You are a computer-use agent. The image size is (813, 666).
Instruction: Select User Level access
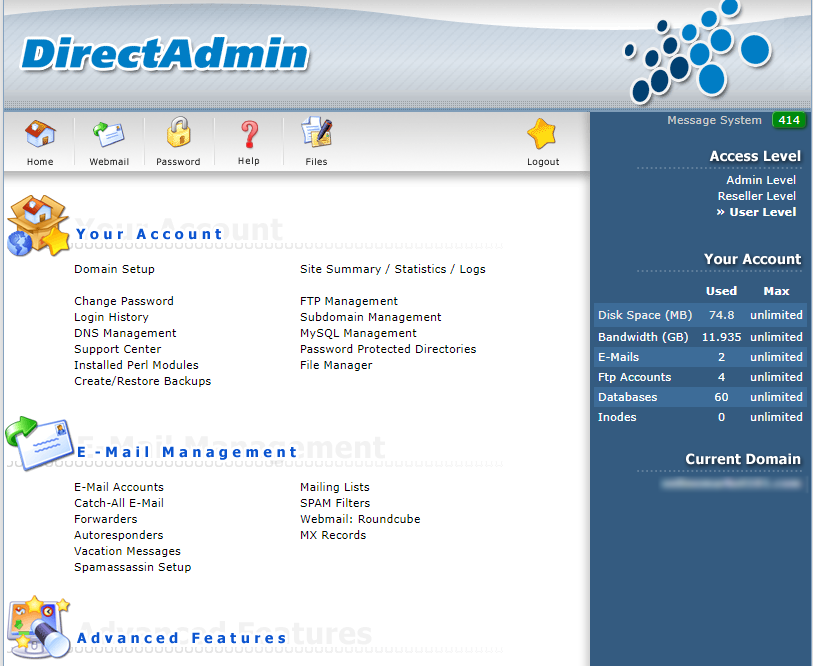pos(762,212)
